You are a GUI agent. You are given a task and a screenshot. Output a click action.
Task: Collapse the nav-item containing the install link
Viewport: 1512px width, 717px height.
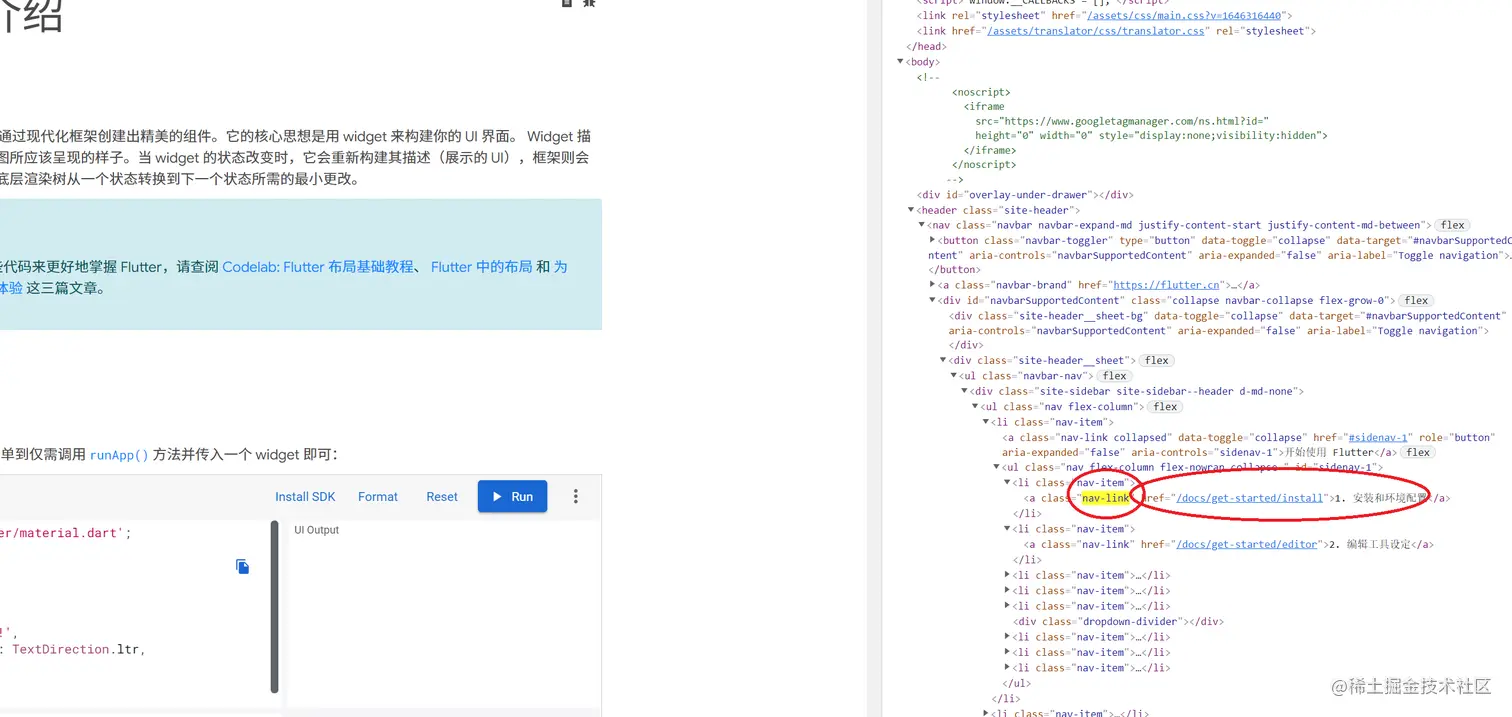click(1007, 483)
